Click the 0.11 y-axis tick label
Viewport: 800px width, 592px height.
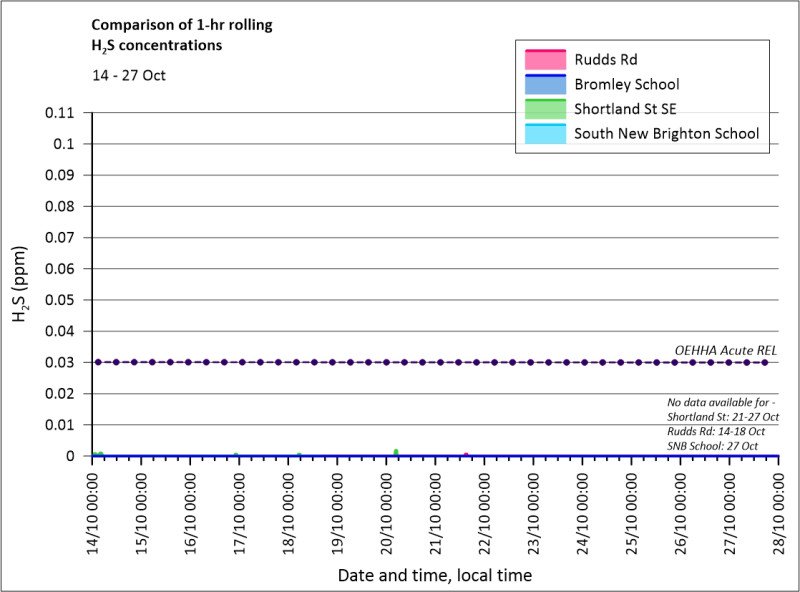click(x=60, y=113)
